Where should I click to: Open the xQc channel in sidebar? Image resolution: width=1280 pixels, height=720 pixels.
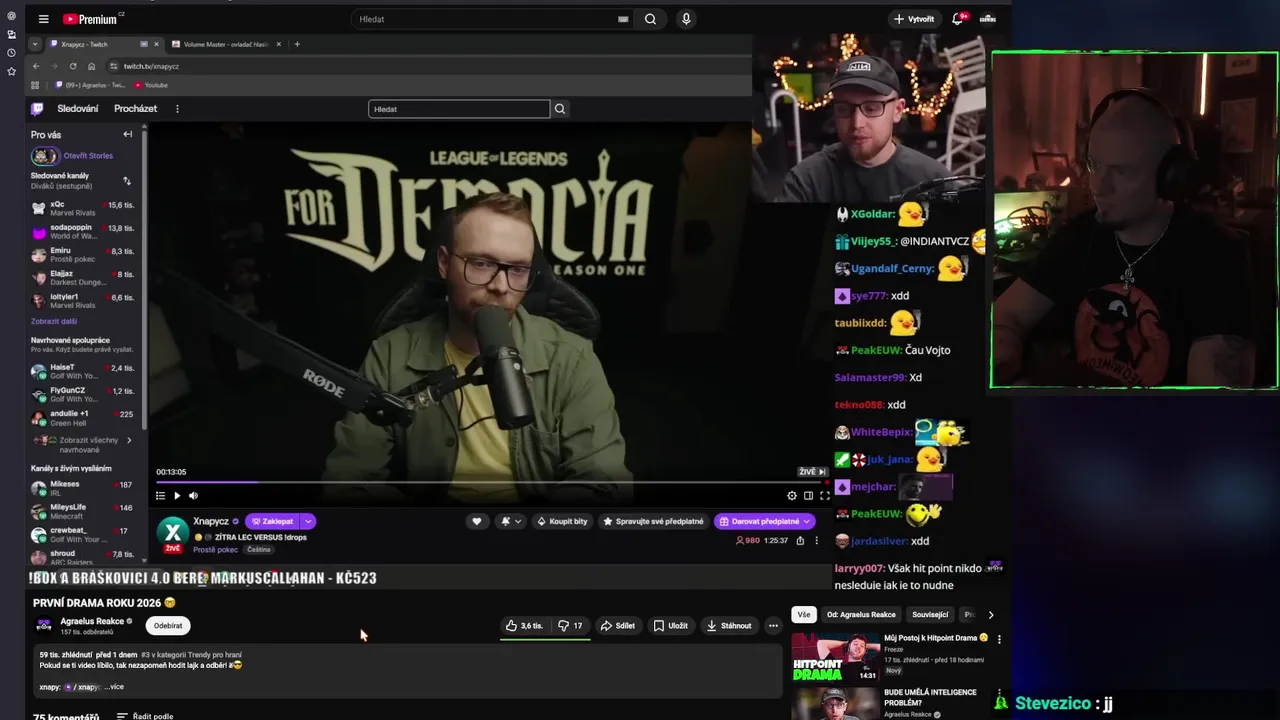(x=83, y=205)
